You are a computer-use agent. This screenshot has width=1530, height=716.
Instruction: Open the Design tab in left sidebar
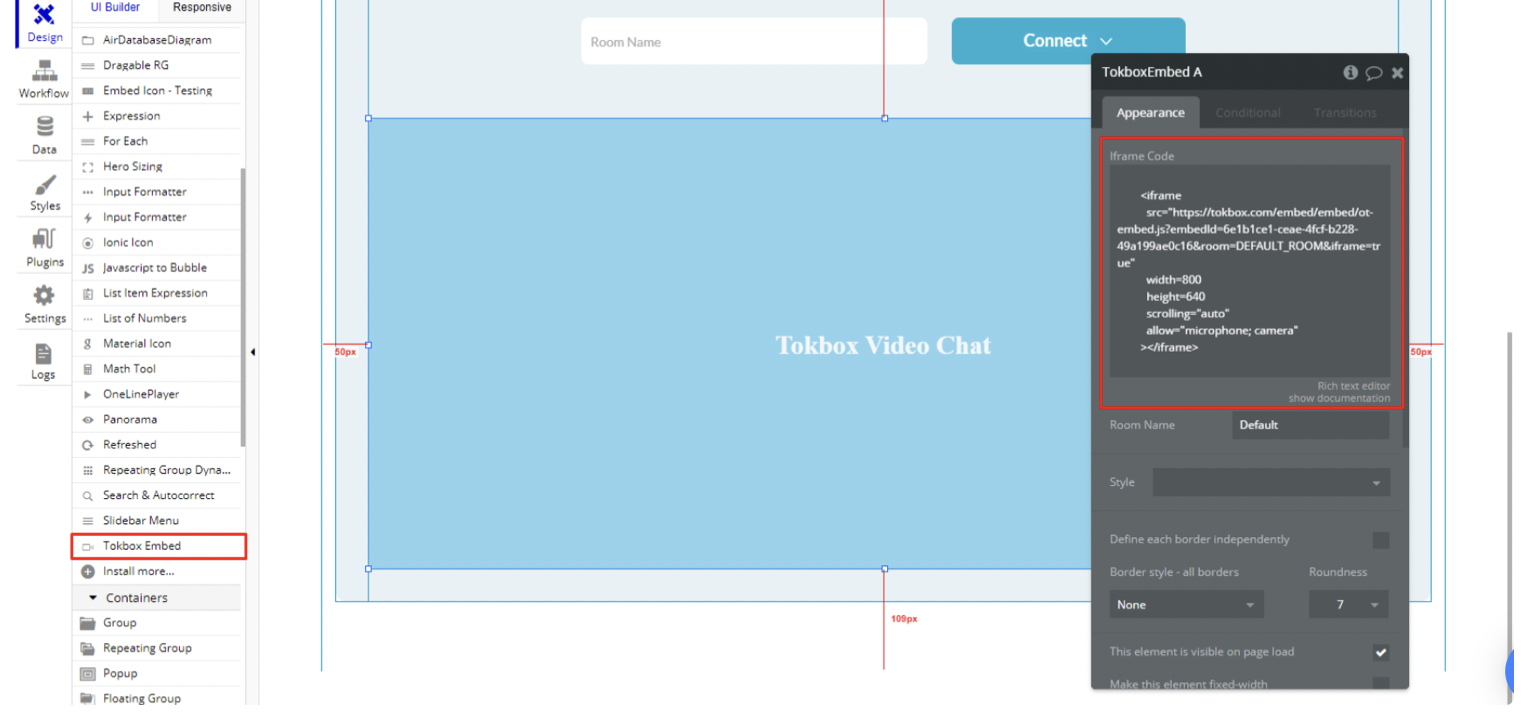[44, 24]
